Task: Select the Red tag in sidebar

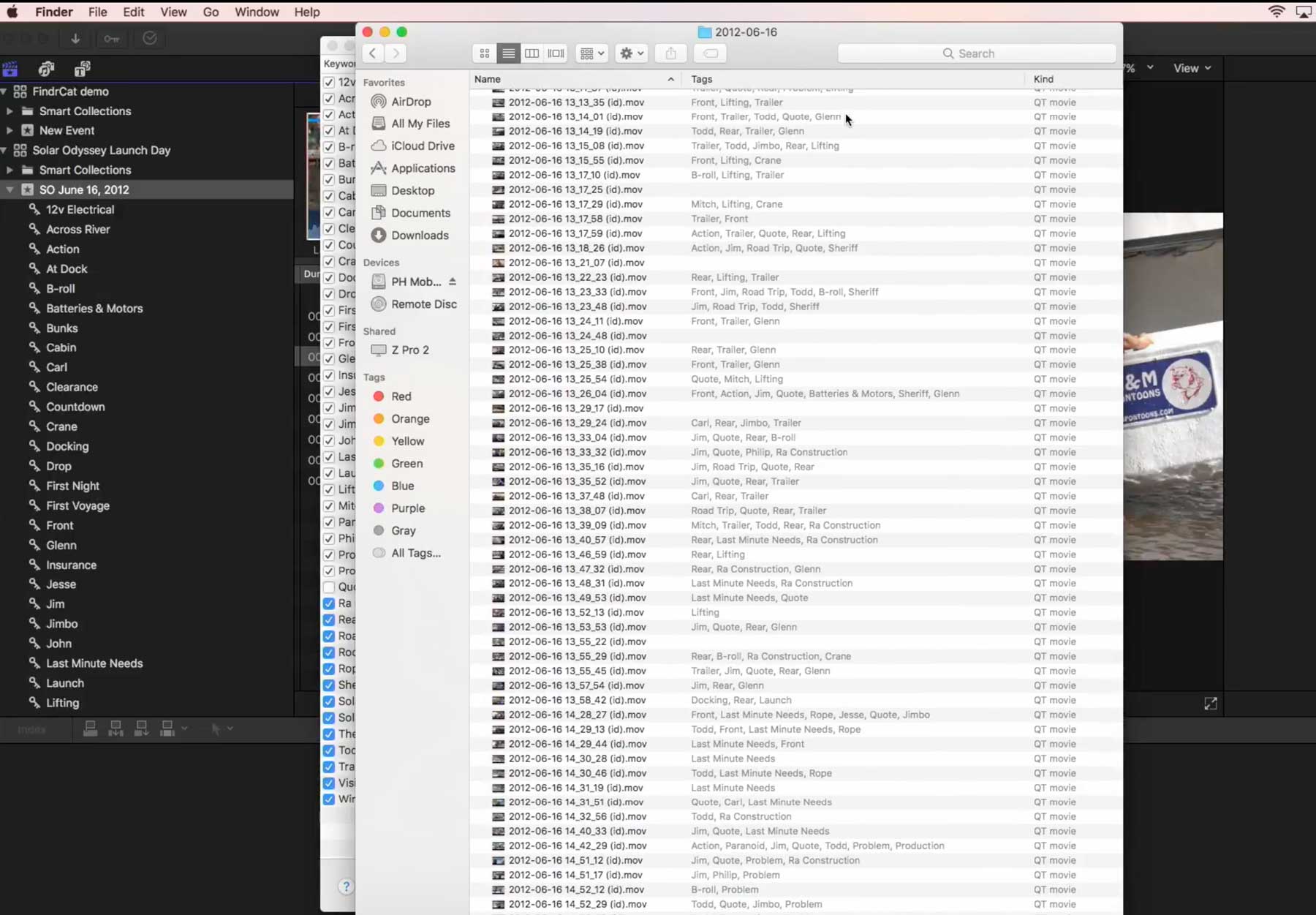Action: click(401, 396)
